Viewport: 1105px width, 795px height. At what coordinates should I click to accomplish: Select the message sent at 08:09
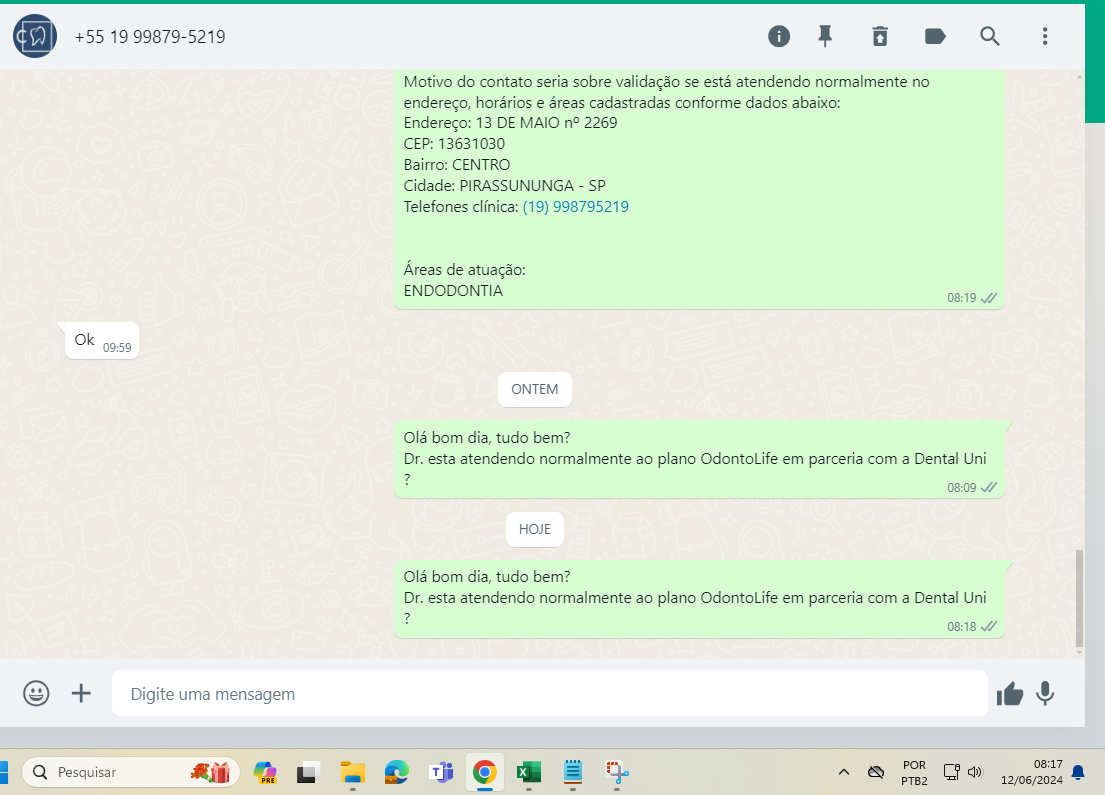point(699,459)
